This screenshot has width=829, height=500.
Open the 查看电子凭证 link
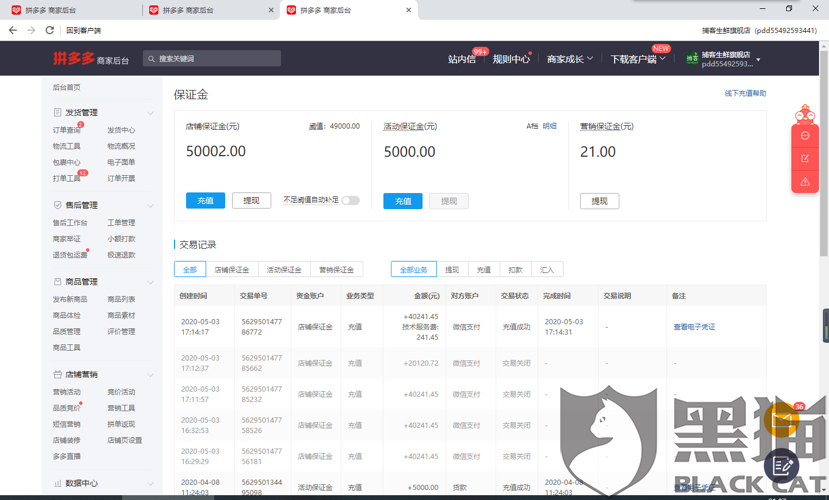point(694,327)
